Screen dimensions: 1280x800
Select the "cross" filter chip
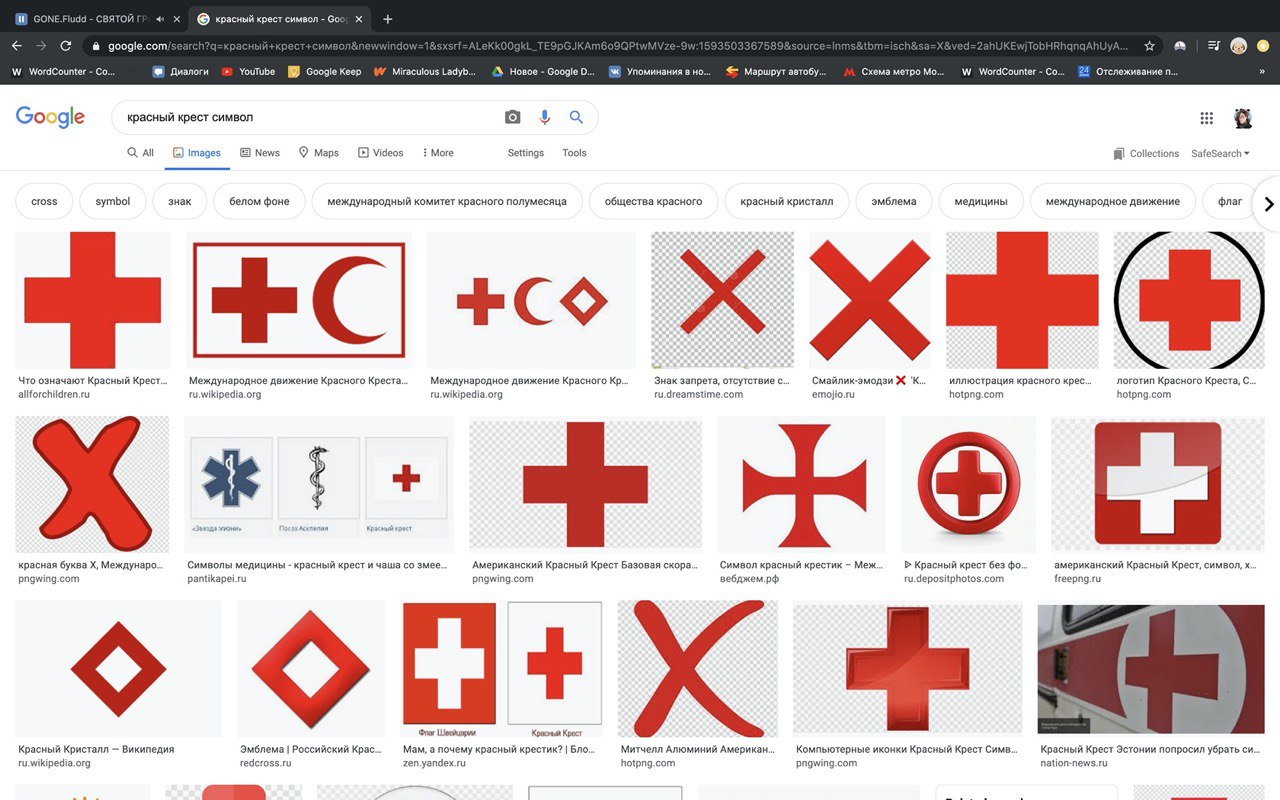click(44, 201)
